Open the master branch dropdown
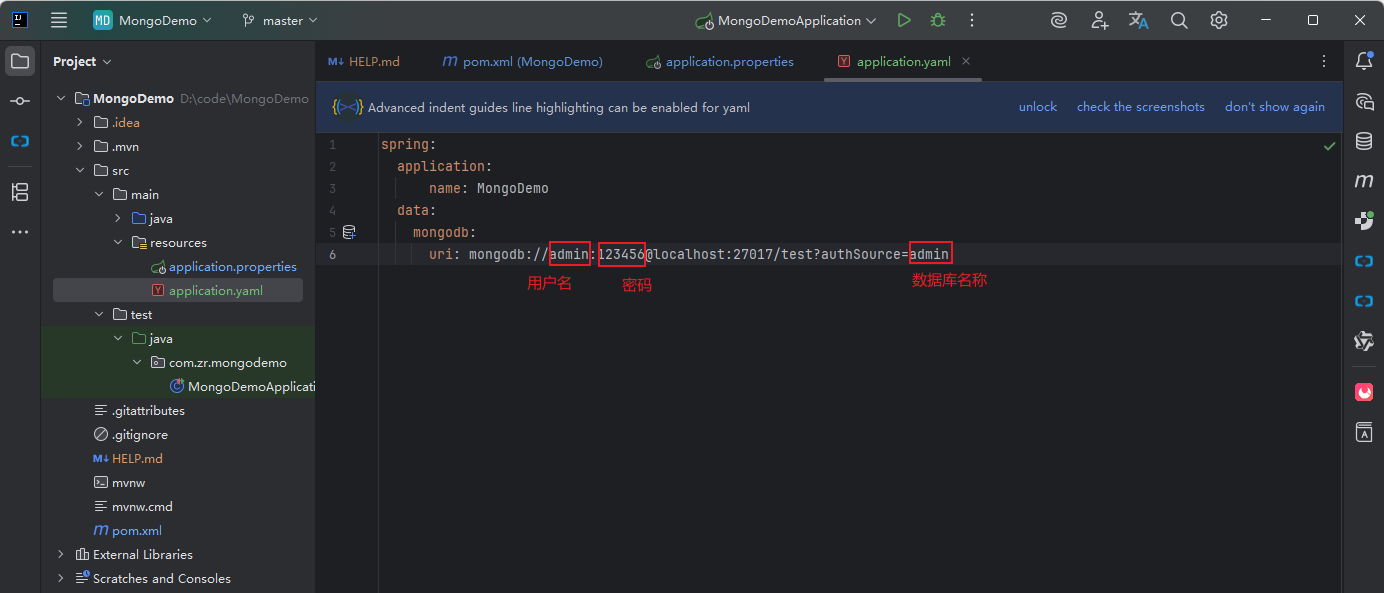Image resolution: width=1384 pixels, height=593 pixels. tap(280, 20)
